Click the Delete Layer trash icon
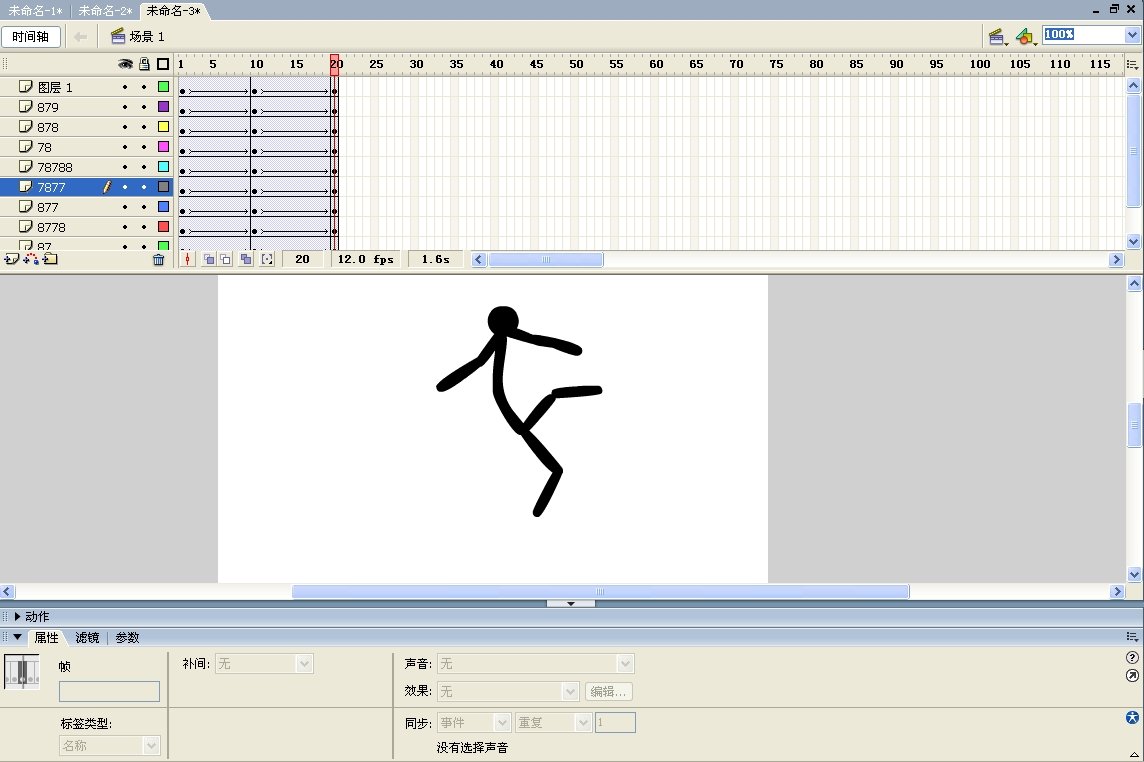The image size is (1144, 762). coord(158,260)
